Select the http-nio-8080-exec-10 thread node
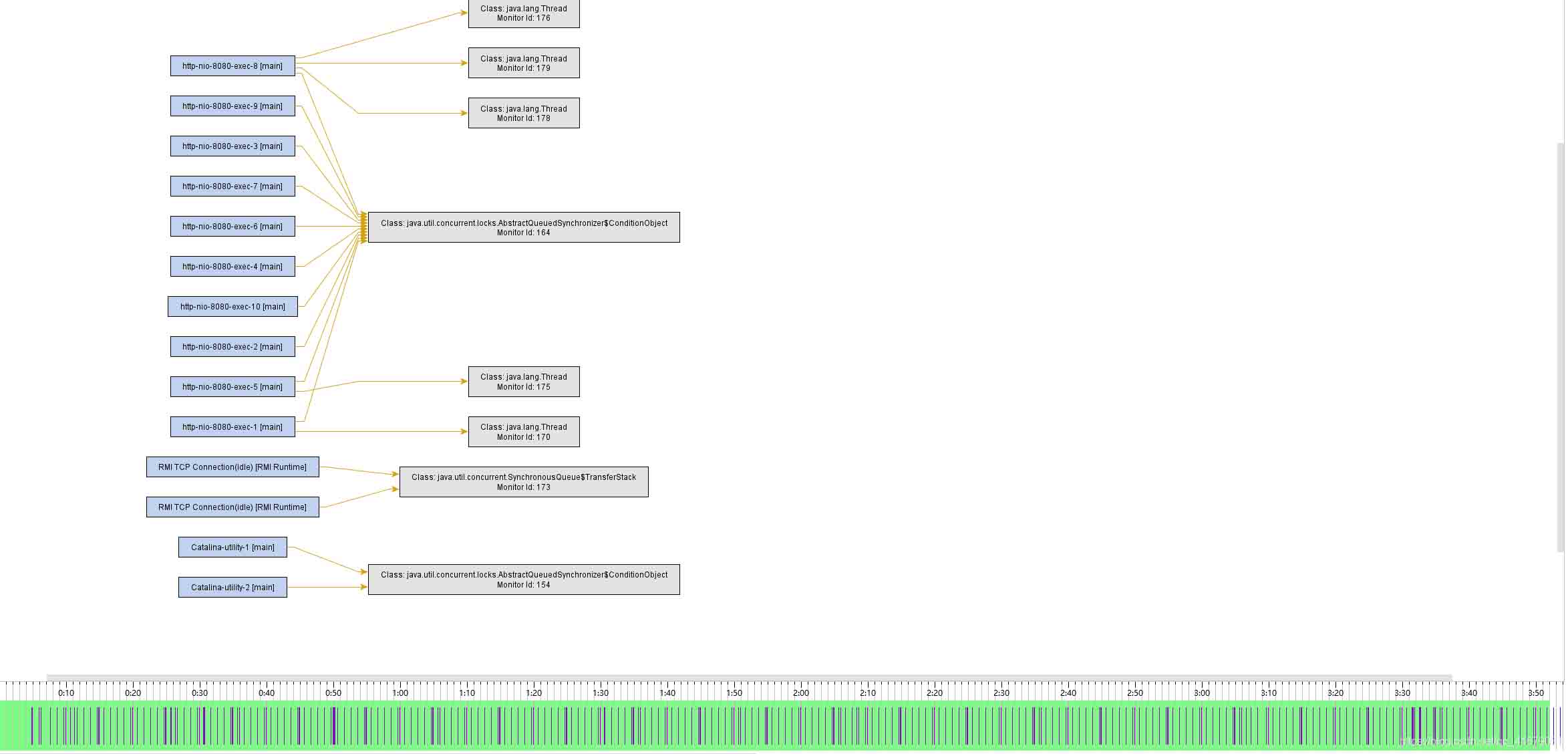 232,307
